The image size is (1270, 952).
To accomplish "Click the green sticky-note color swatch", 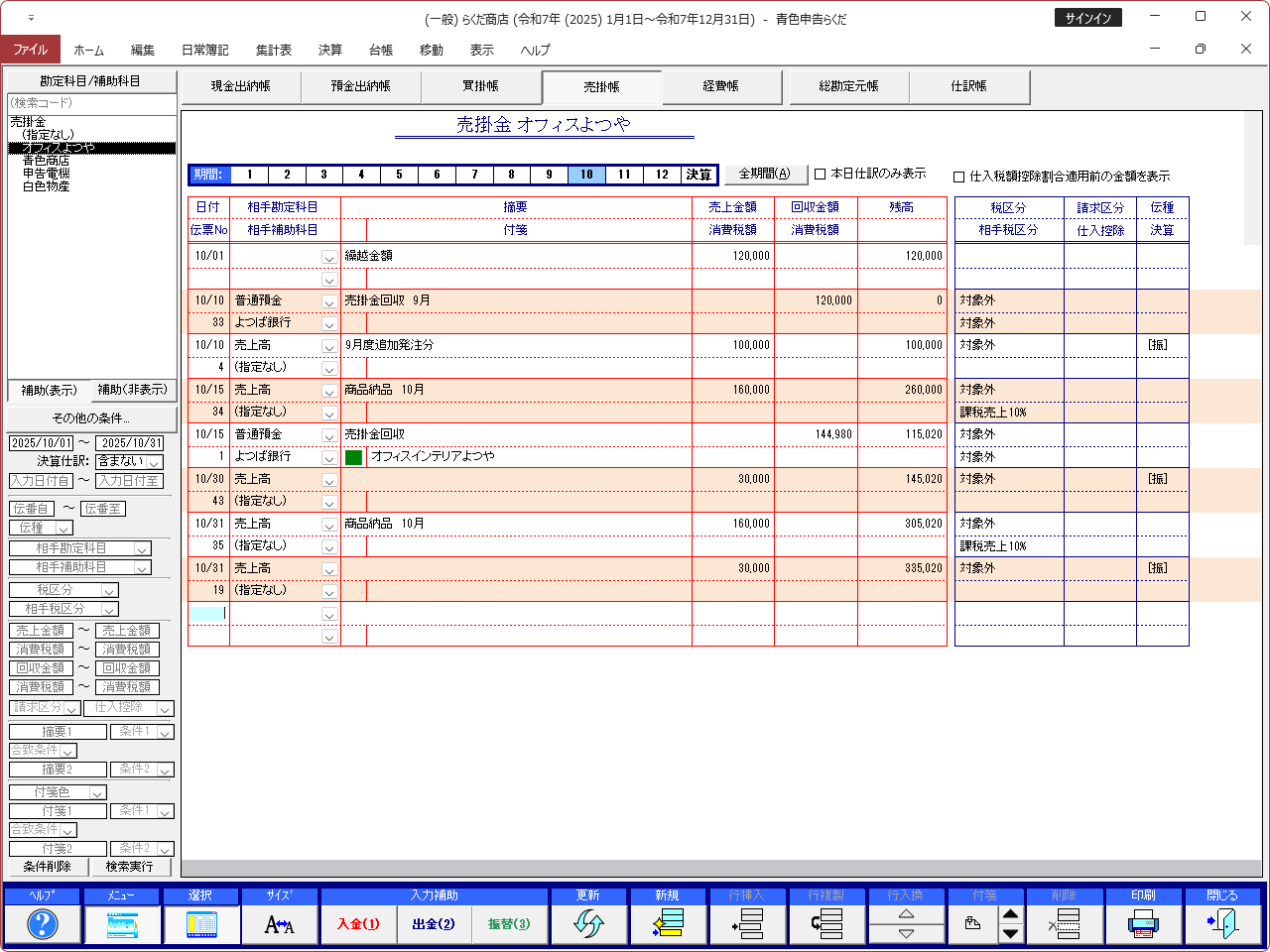I will coord(354,457).
